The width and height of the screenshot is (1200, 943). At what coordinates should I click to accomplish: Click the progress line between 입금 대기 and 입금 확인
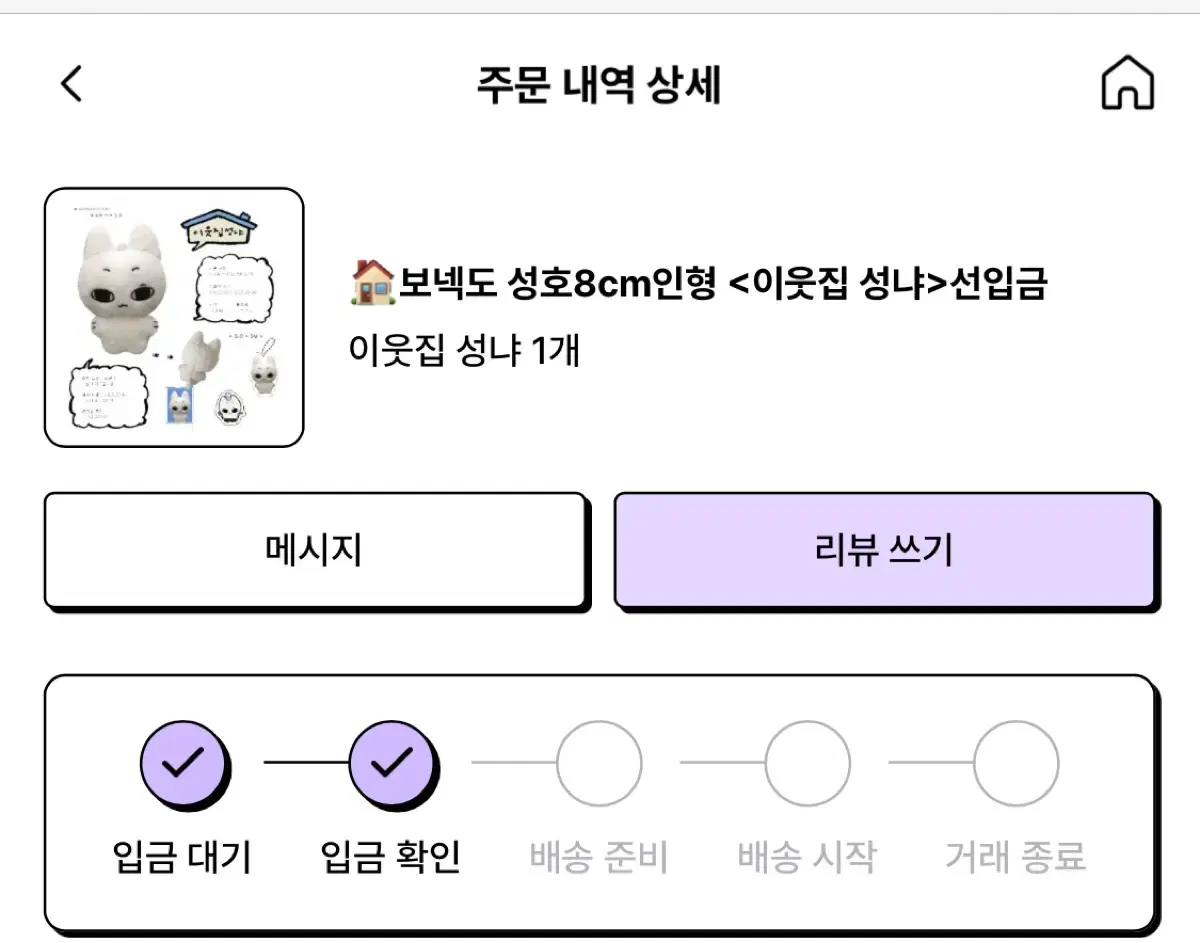point(306,762)
